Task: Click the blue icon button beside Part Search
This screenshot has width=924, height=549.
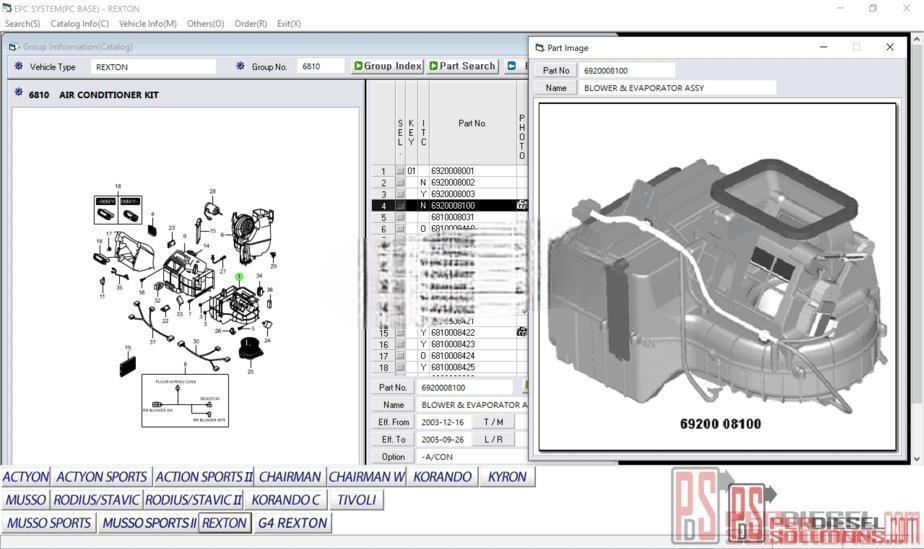Action: tap(512, 66)
